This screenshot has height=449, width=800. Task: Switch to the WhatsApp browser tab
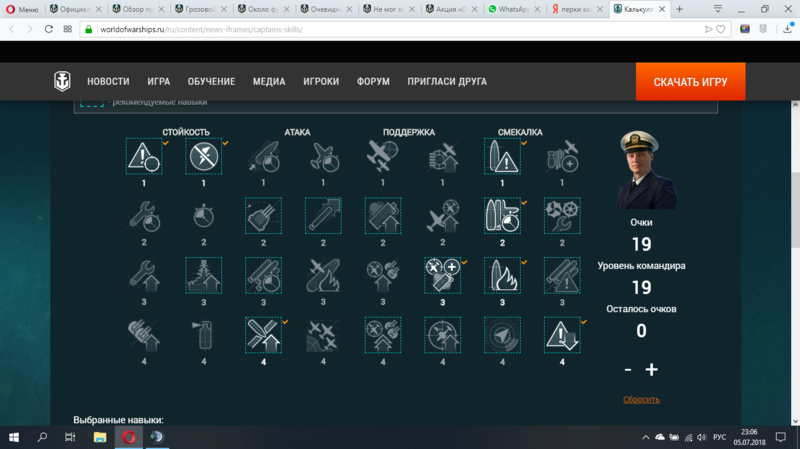click(513, 9)
